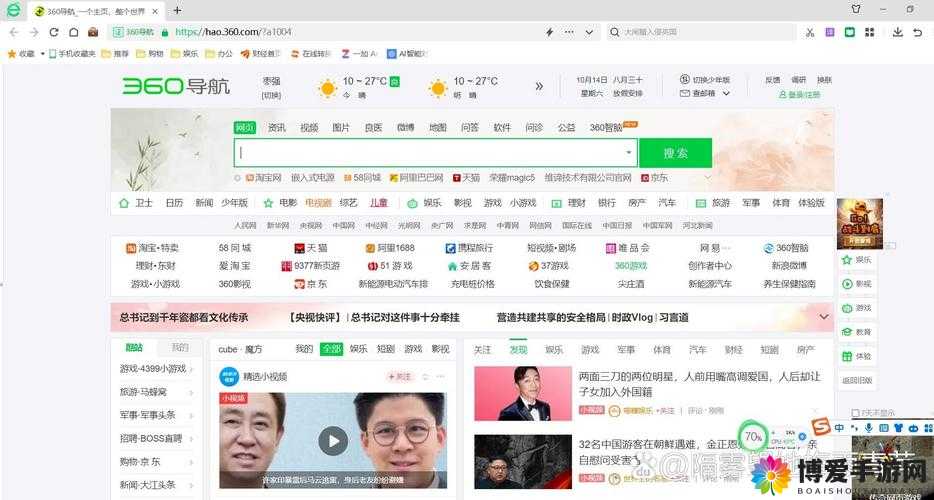The width and height of the screenshot is (934, 500).
Task: Check the 7天不显示 checkbox
Action: (855, 412)
